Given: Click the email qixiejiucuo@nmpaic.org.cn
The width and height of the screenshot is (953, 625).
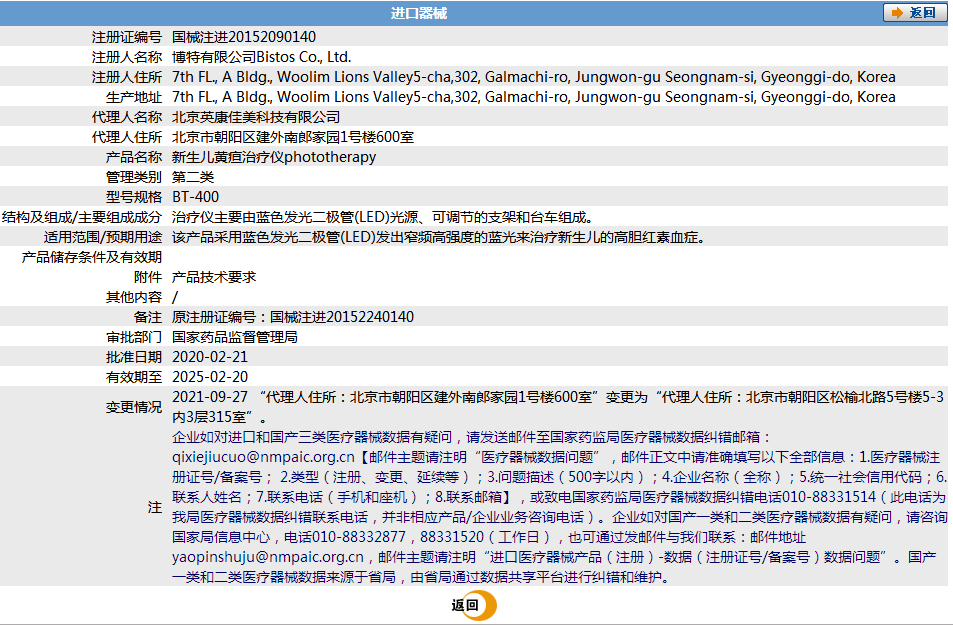Looking at the screenshot, I should [263, 457].
